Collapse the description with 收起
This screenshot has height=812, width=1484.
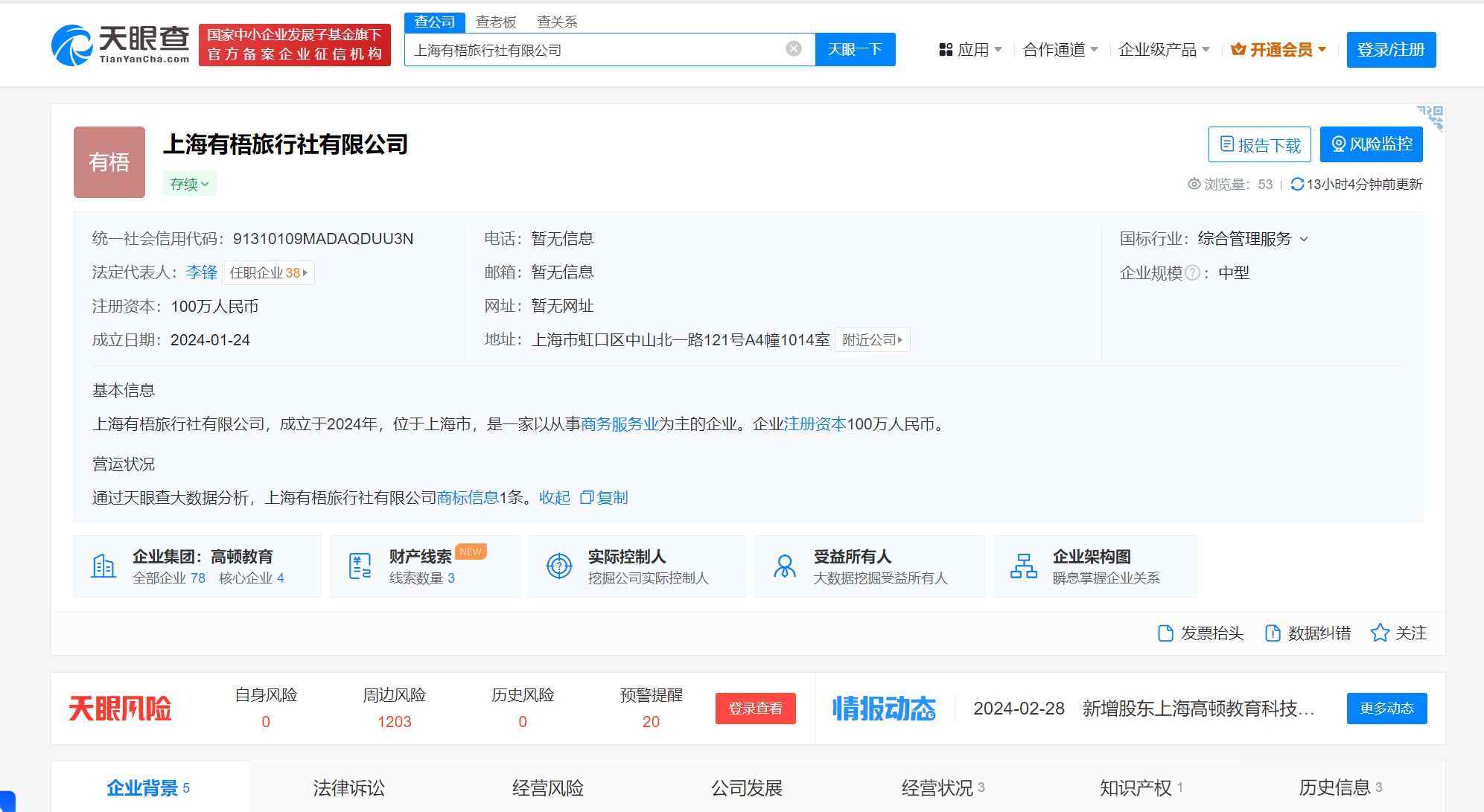(555, 498)
